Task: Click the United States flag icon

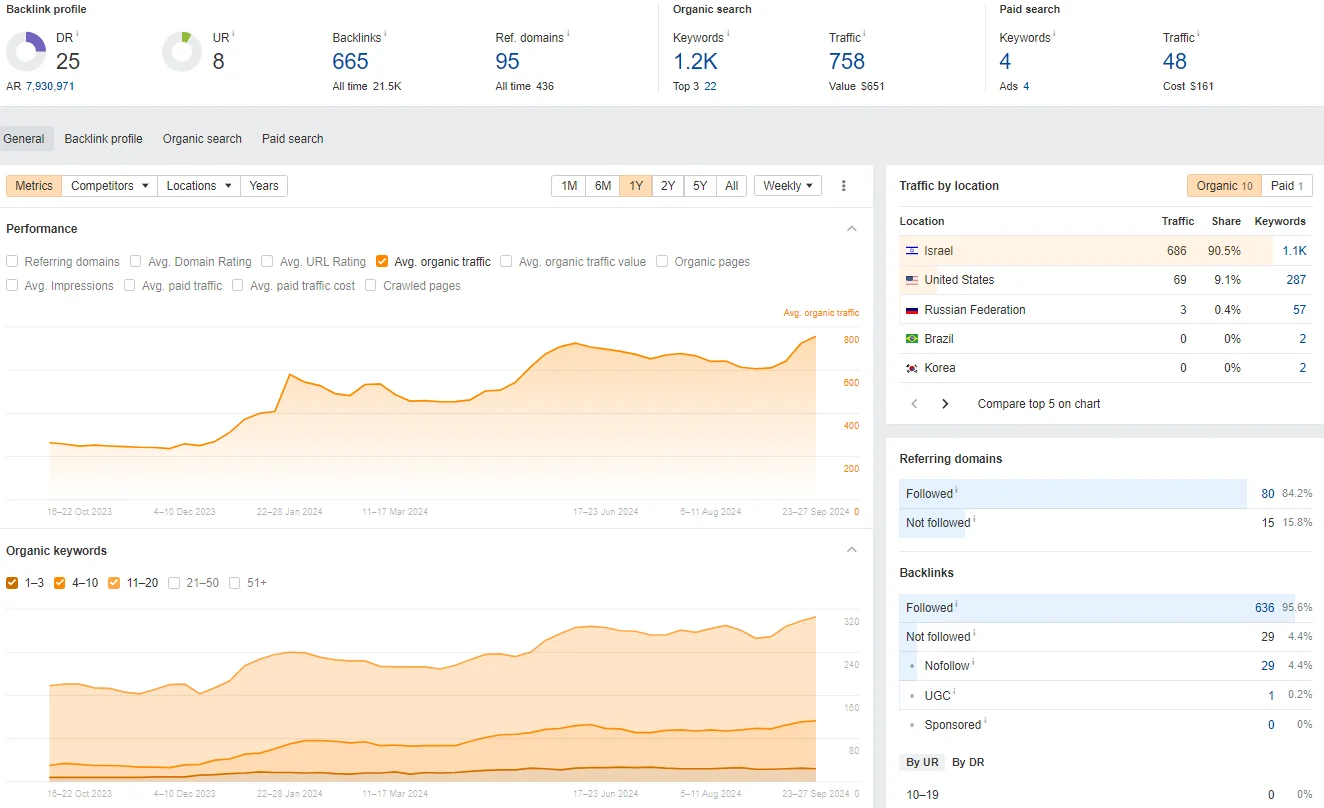Action: pyautogui.click(x=912, y=280)
